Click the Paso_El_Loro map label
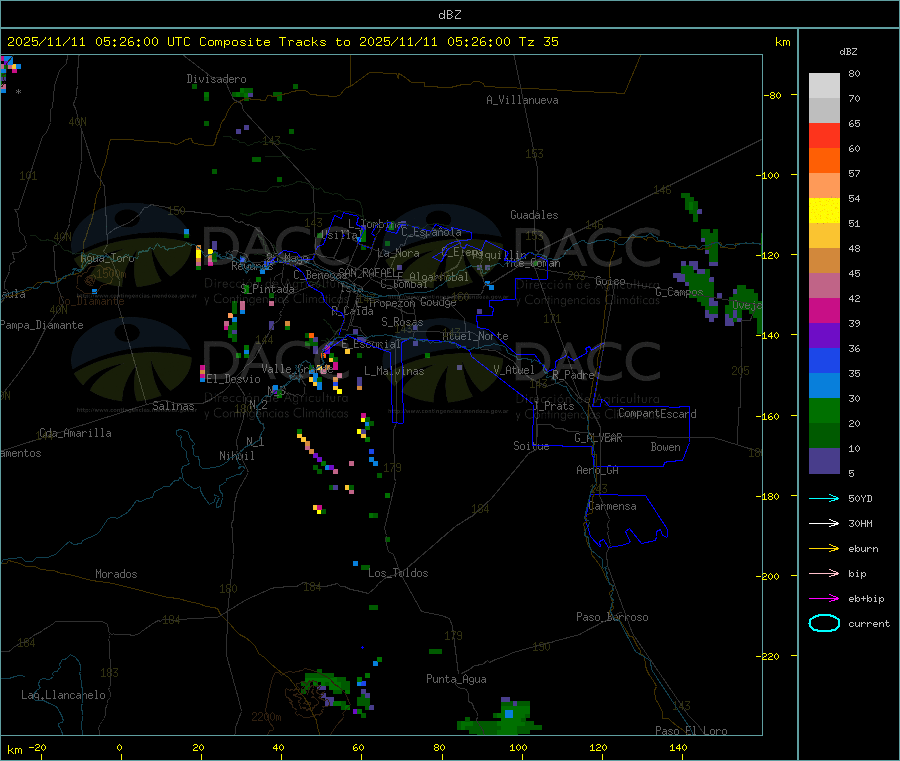This screenshot has width=900, height=761. (692, 731)
